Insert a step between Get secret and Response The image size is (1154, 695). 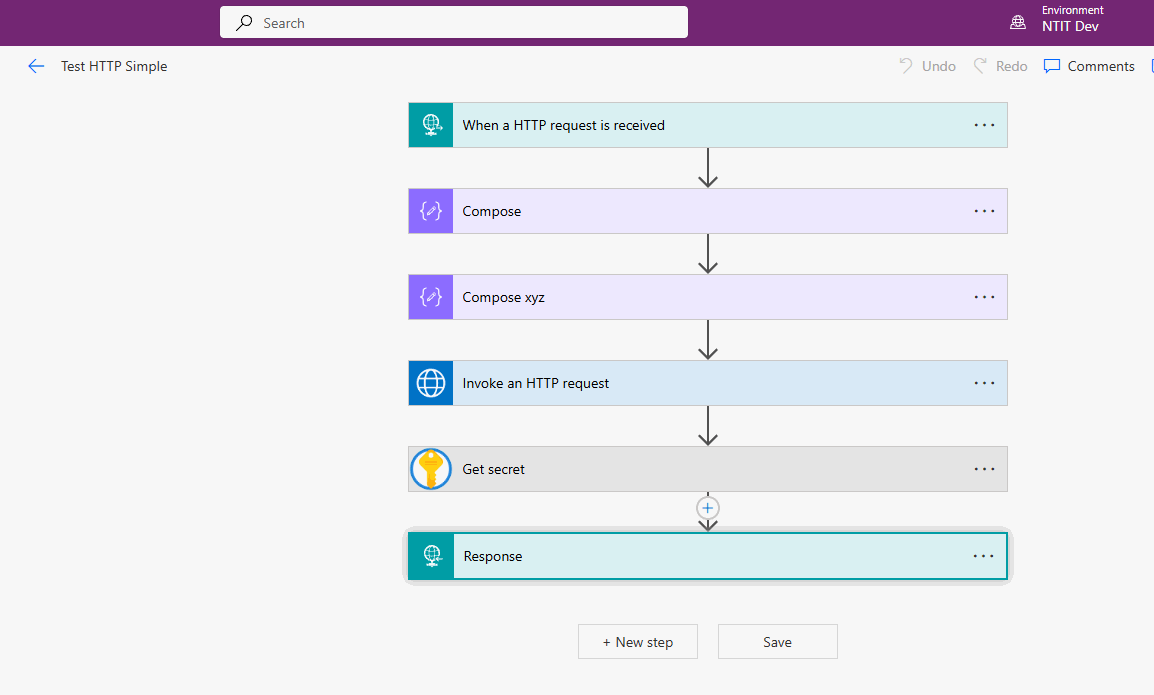pyautogui.click(x=707, y=507)
